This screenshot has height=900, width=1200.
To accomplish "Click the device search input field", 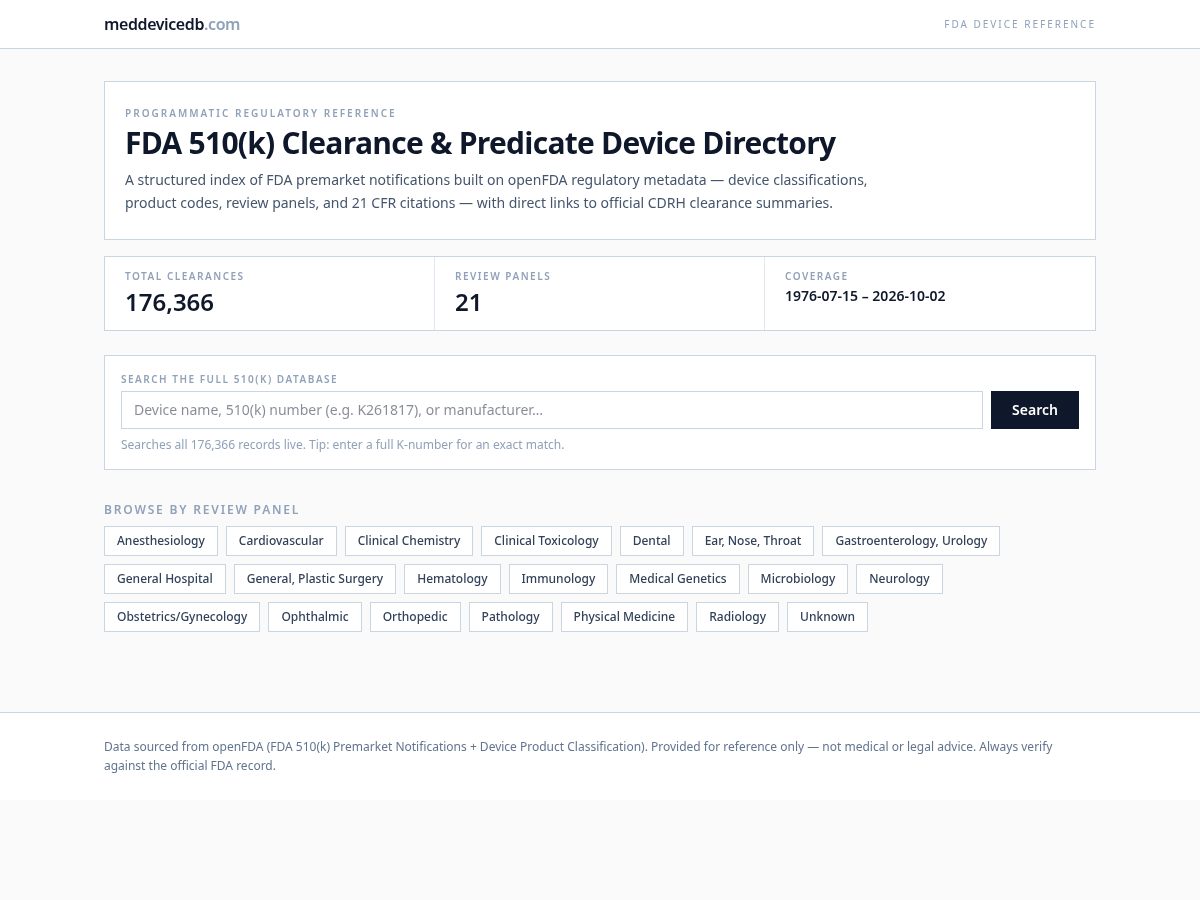I will click(x=552, y=410).
